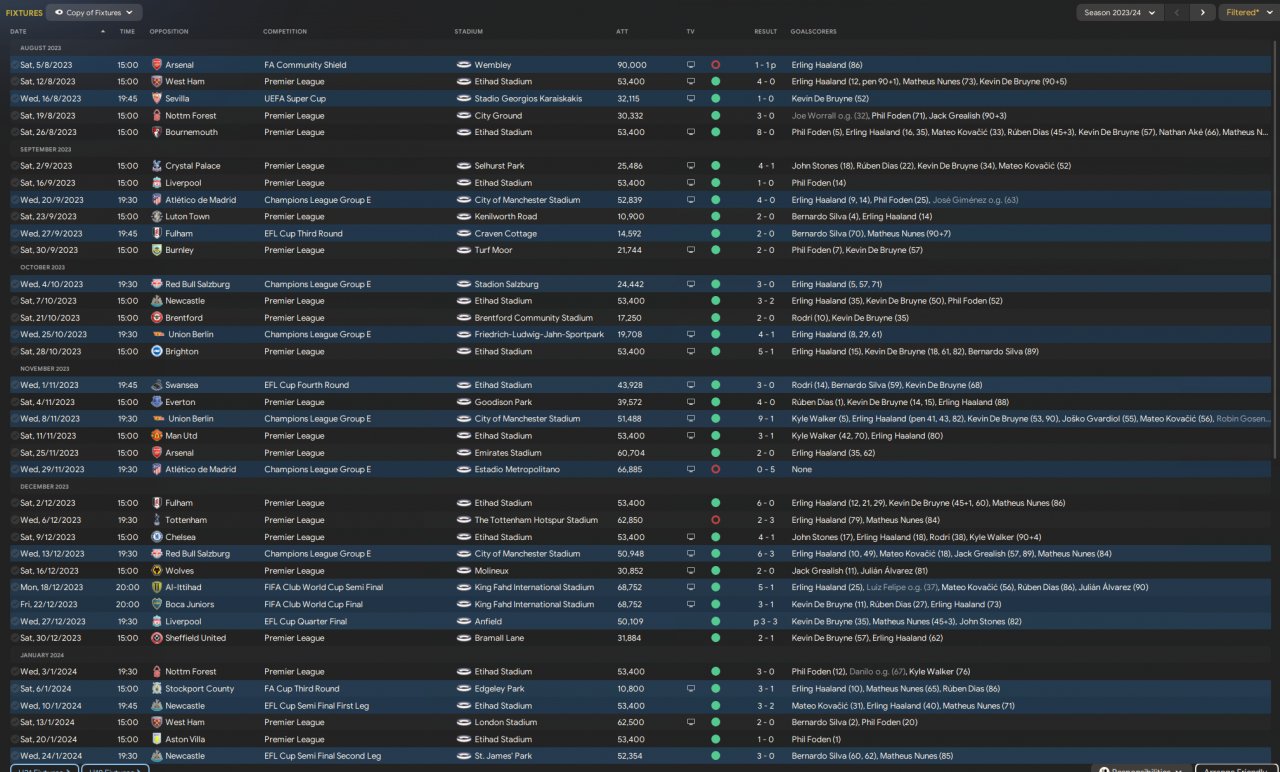Click the stadium icon beside Wembley

point(464,65)
